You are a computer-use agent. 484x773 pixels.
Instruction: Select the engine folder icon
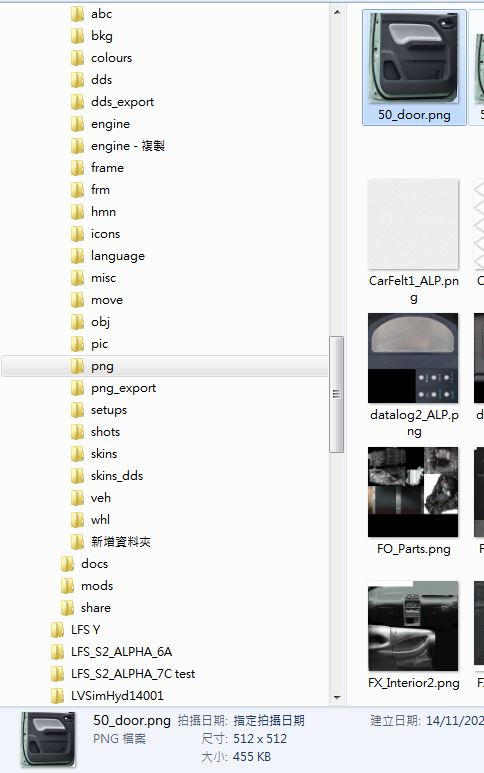click(x=77, y=124)
